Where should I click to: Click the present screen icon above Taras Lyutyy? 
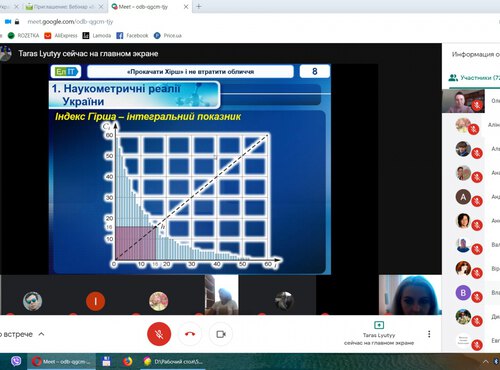tap(379, 325)
